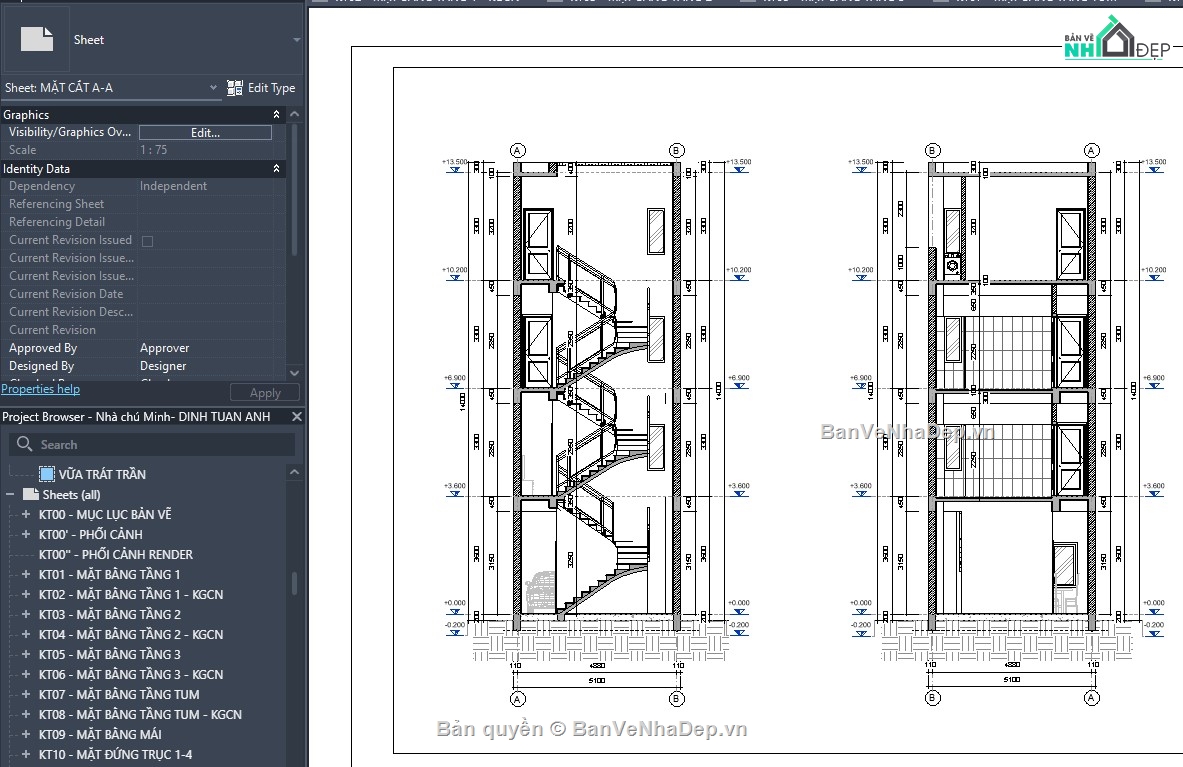This screenshot has width=1183, height=767.
Task: Select sheet KT10 - MẶT ĐỨNG TRỤC 1-4
Action: tap(115, 754)
